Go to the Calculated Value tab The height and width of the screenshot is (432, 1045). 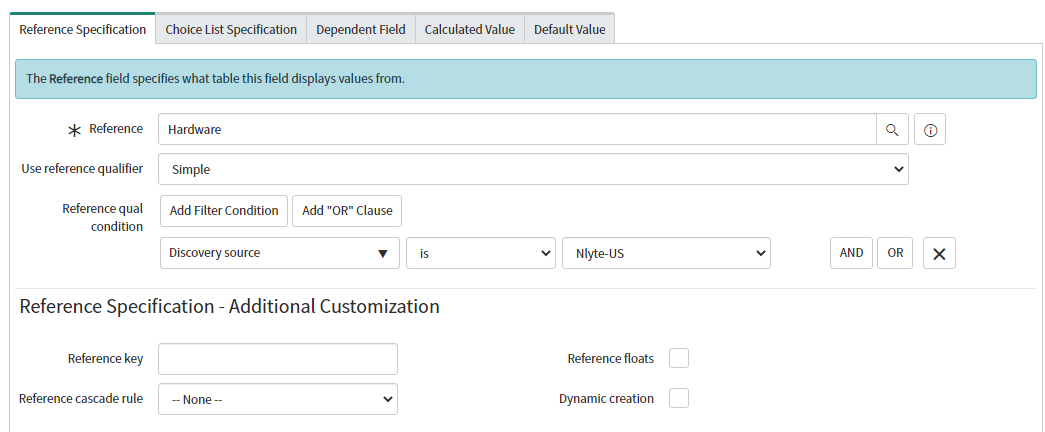[470, 29]
